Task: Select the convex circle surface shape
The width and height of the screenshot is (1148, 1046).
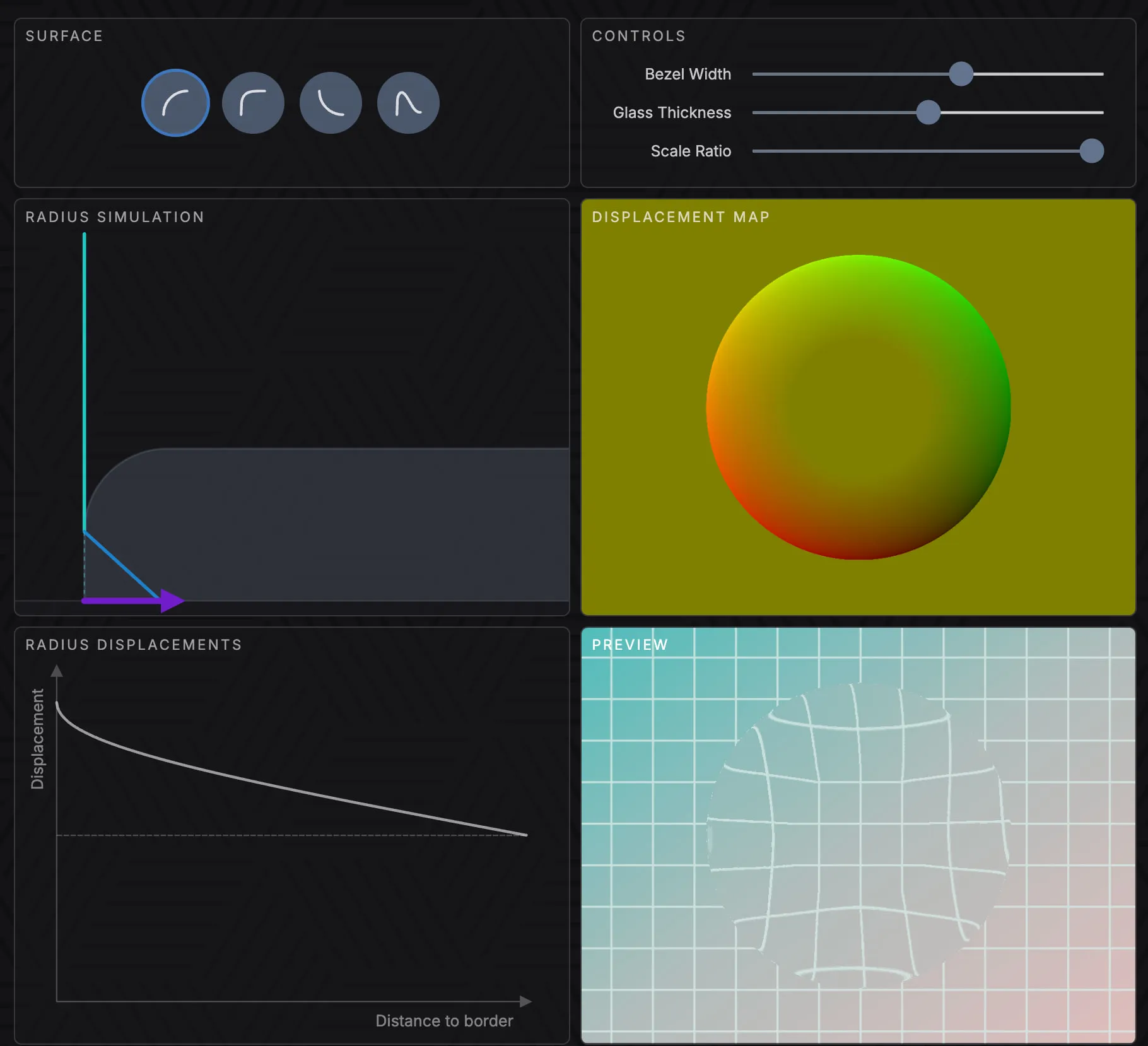Action: click(175, 103)
